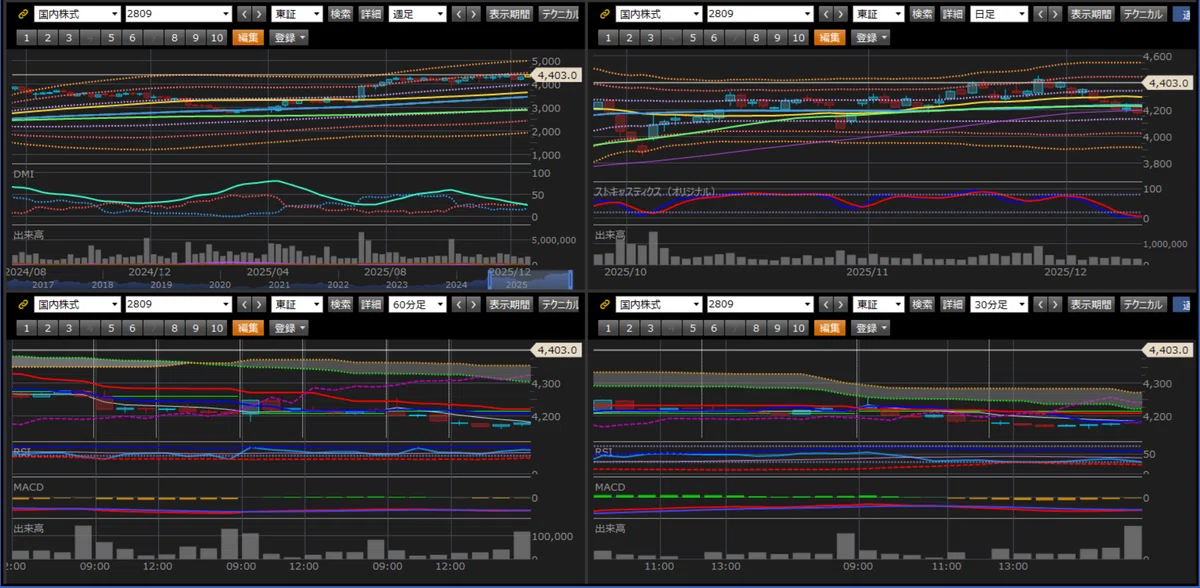Click the 4,403.0 price label on 週足 chart
The image size is (1200, 588).
point(555,74)
